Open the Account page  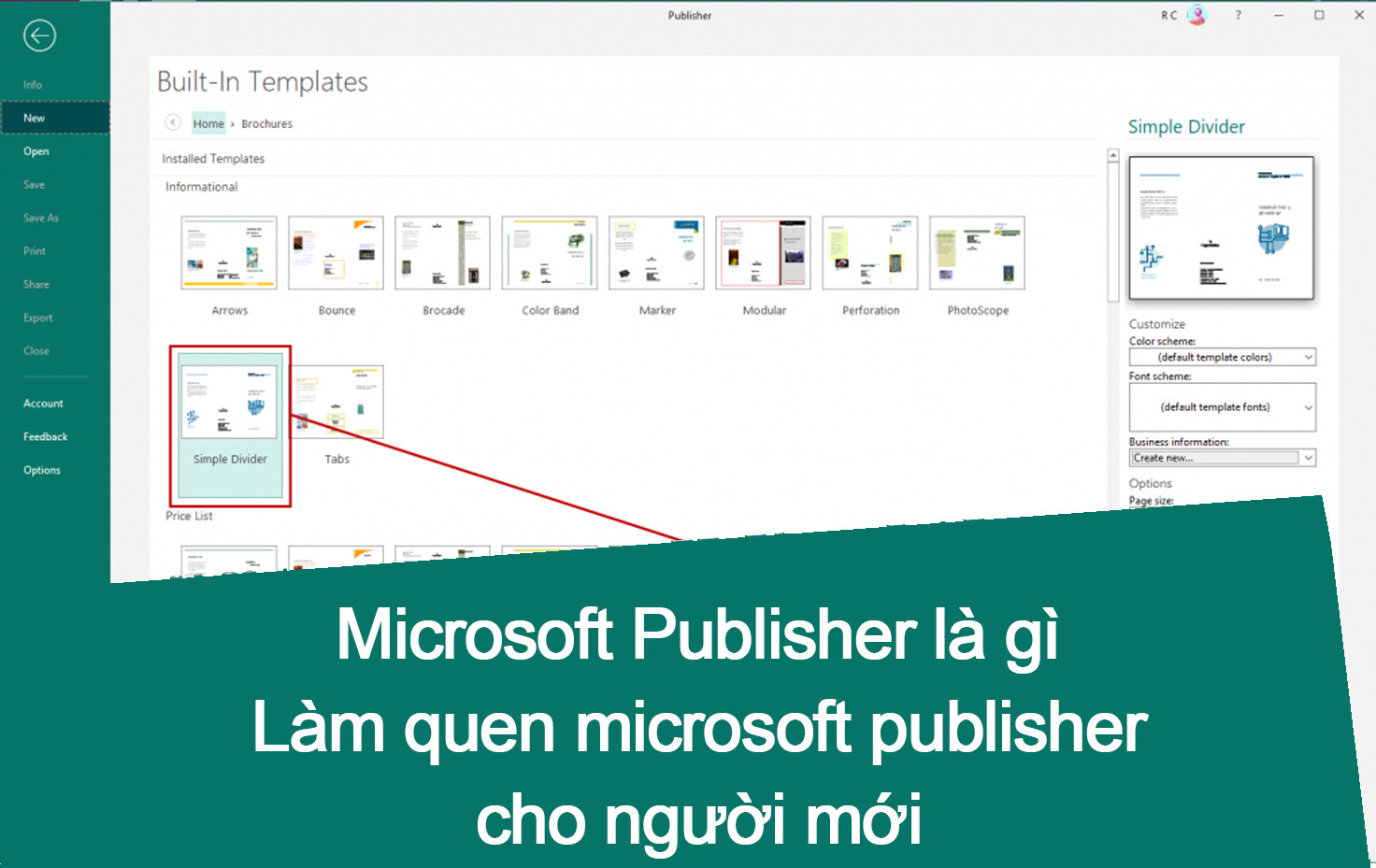click(44, 404)
